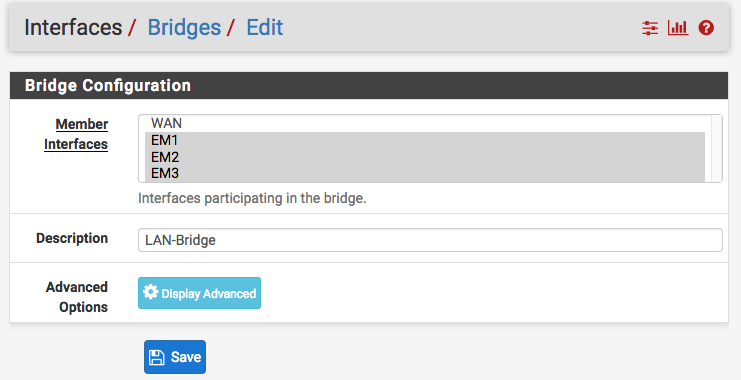Viewport: 741px width, 380px height.
Task: Open the Edit breadcrumb link
Action: click(265, 27)
